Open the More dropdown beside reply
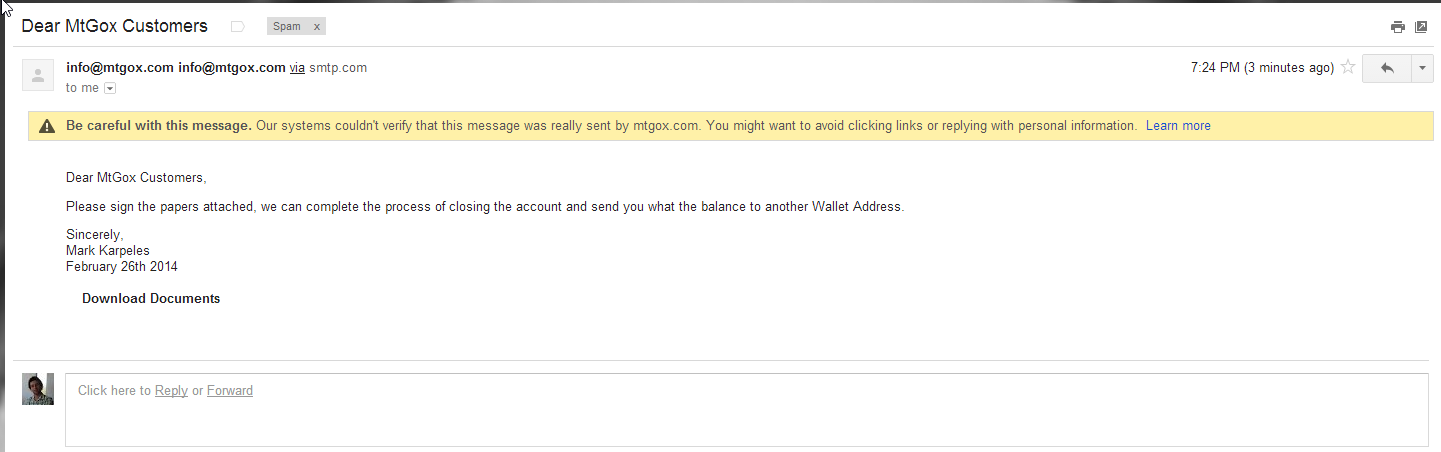 tap(1422, 68)
